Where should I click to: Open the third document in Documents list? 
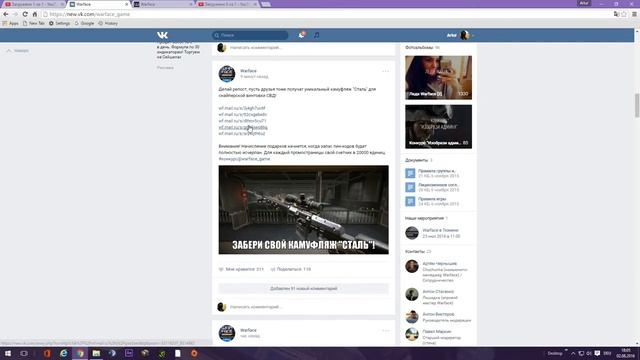pyautogui.click(x=433, y=201)
